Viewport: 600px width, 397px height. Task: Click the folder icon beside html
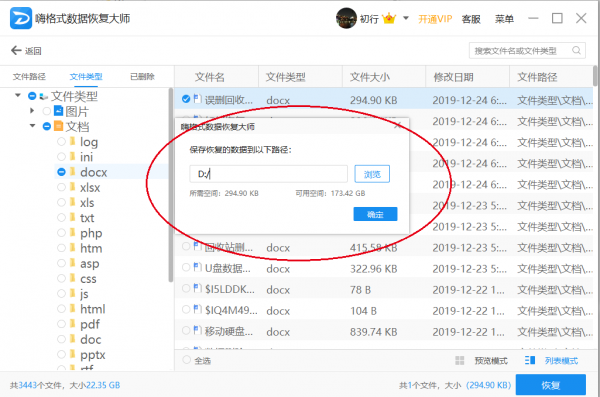(x=72, y=308)
